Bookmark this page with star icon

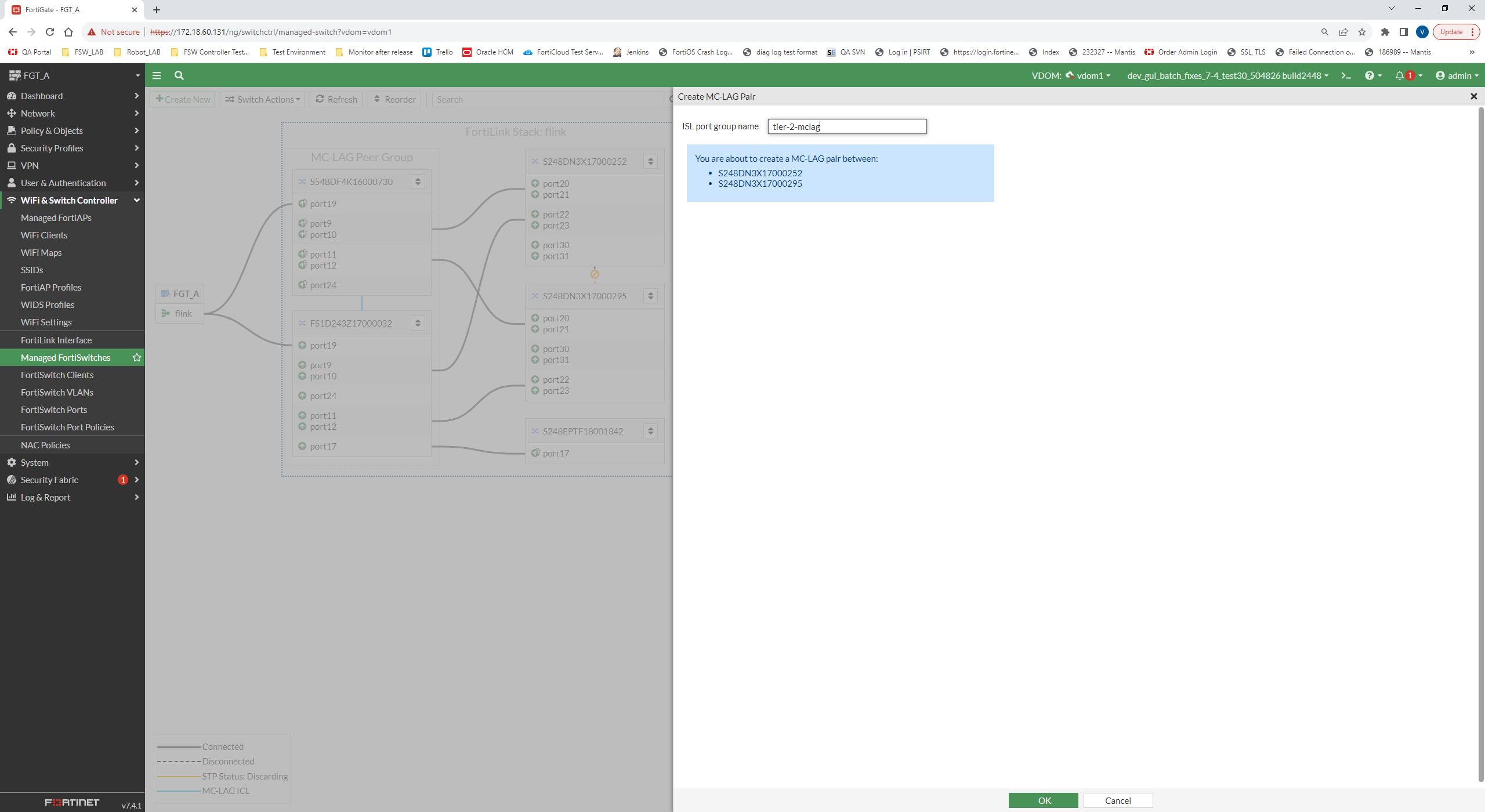tap(1361, 32)
